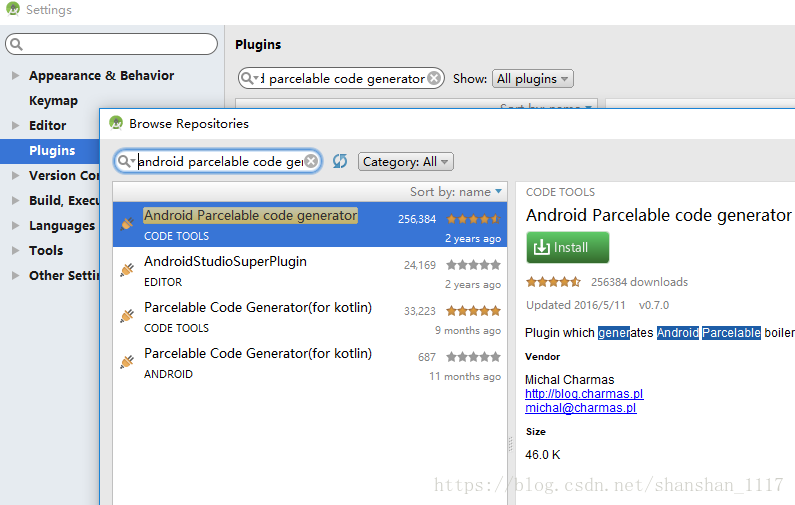The width and height of the screenshot is (795, 505).
Task: Expand the Editor settings node
Action: click(x=15, y=125)
